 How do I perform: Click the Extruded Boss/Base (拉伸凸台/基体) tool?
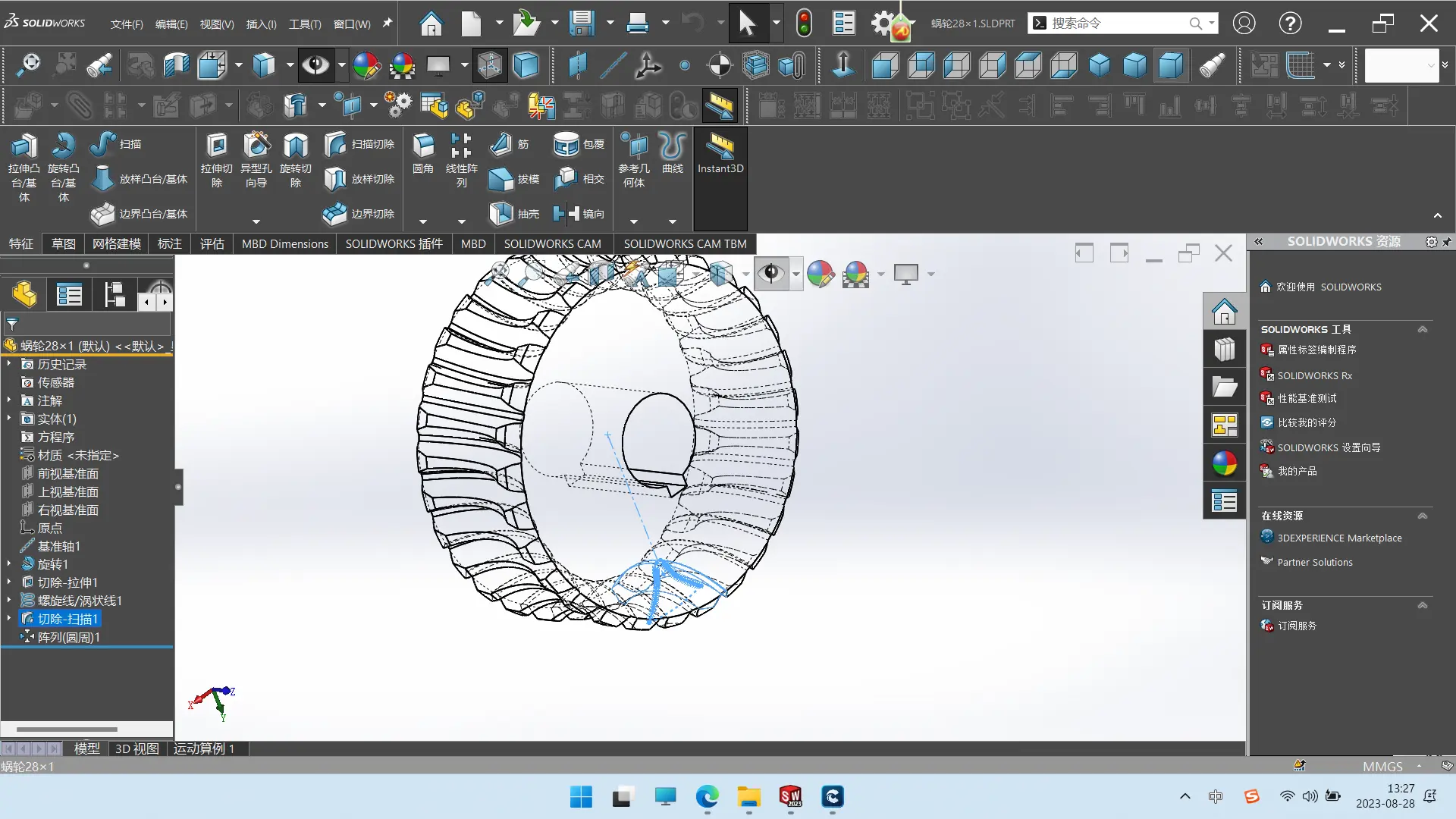point(24,167)
